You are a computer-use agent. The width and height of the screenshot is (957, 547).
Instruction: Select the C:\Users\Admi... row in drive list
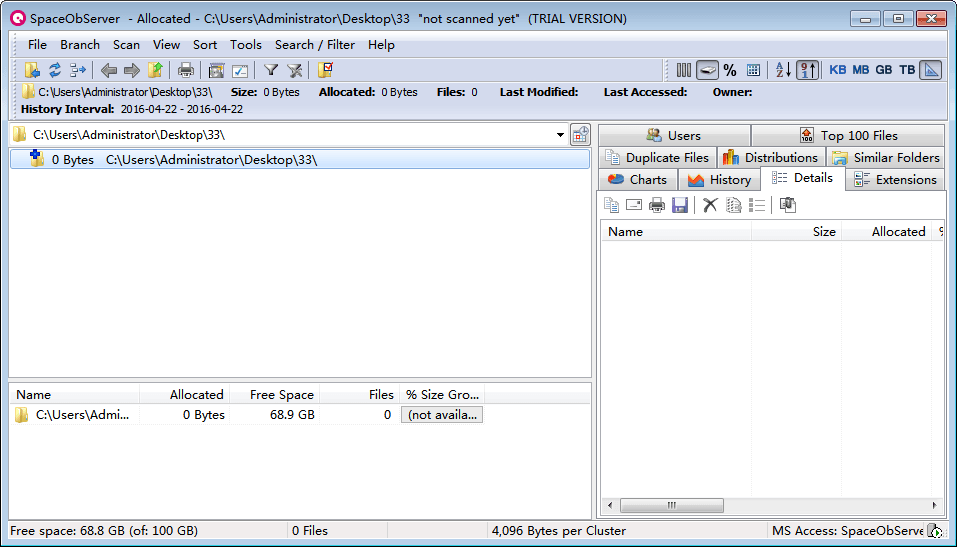pyautogui.click(x=247, y=415)
